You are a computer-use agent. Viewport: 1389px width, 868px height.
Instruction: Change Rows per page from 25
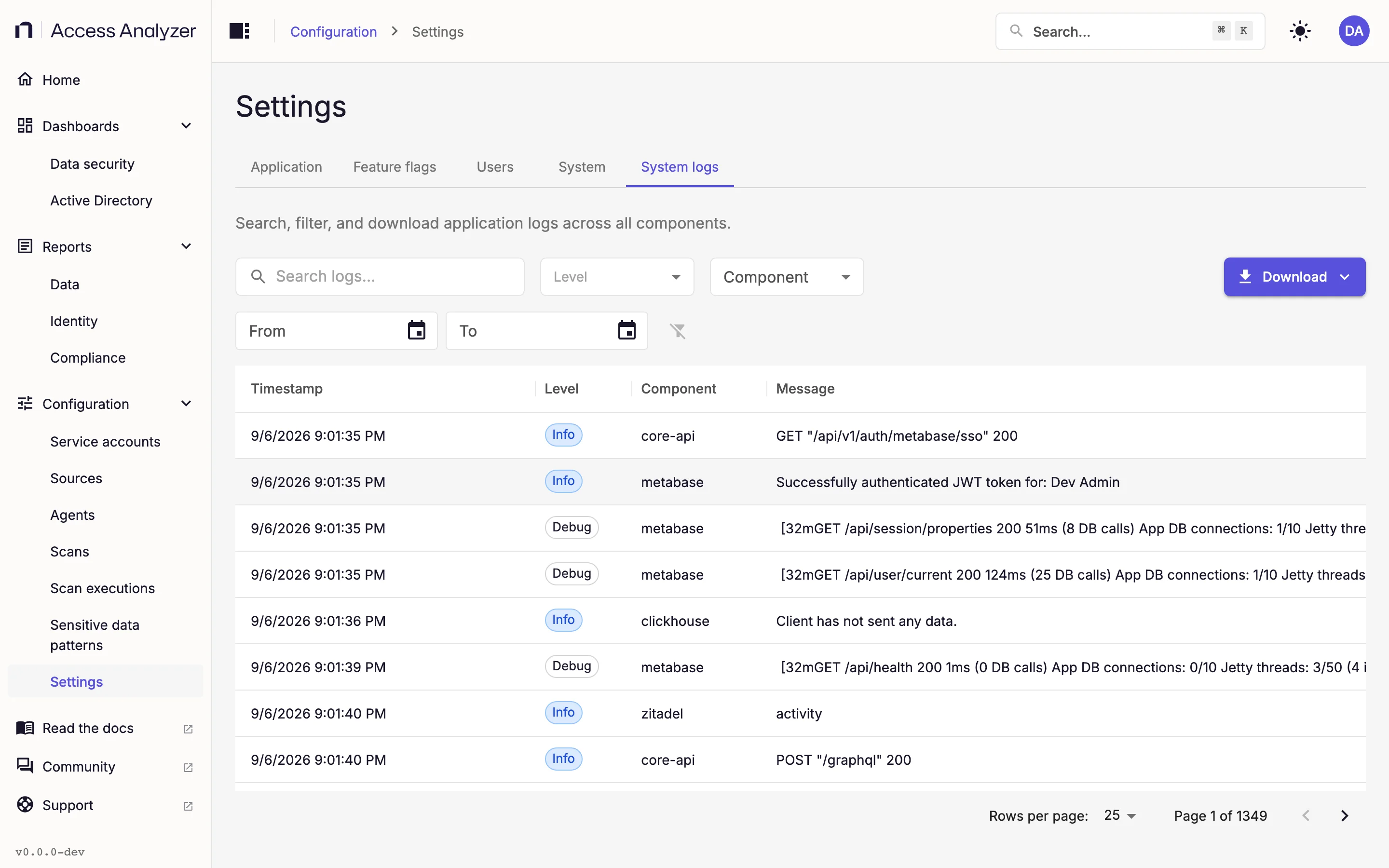point(1120,815)
